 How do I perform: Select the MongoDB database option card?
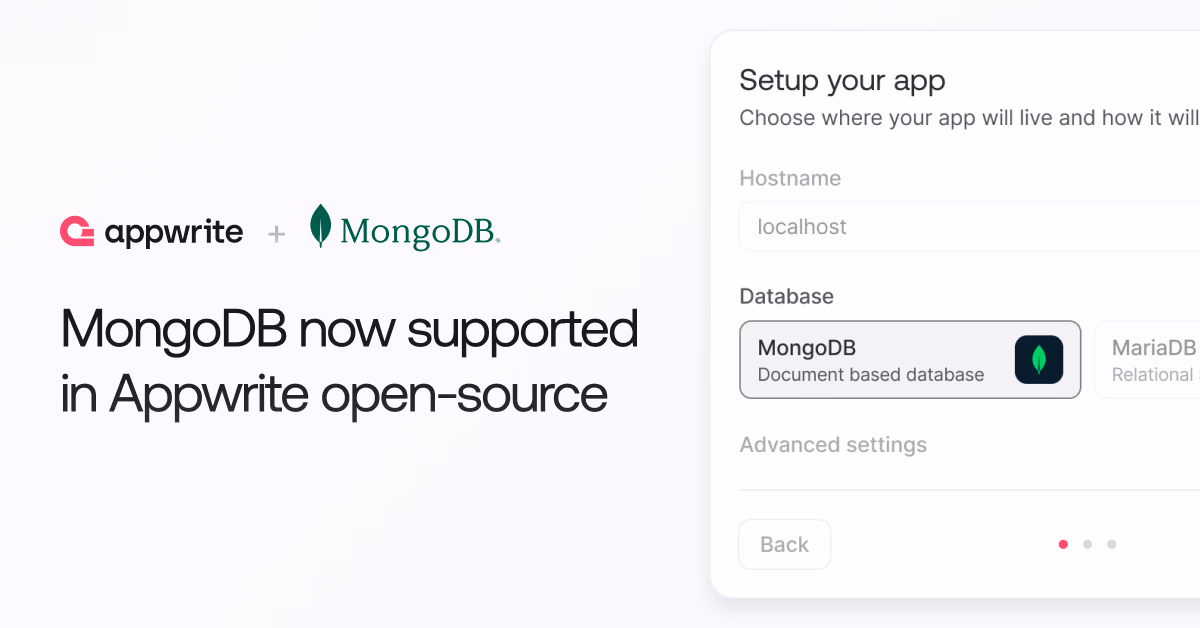point(910,360)
